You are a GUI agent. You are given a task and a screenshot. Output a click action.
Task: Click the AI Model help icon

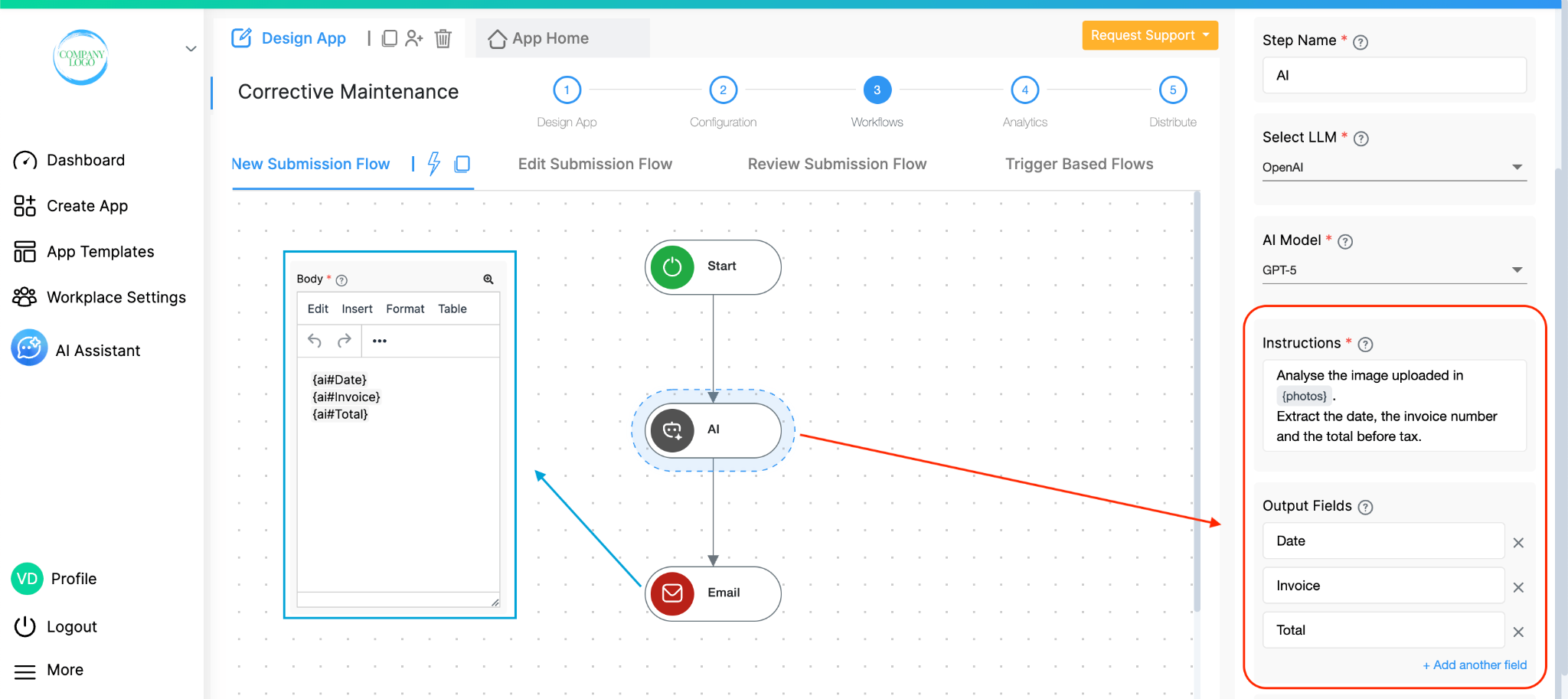click(1345, 241)
